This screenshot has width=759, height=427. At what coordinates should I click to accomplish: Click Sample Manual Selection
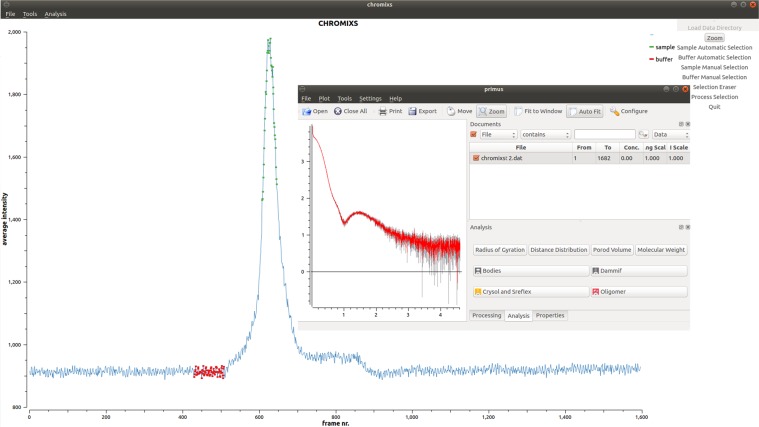pyautogui.click(x=714, y=67)
